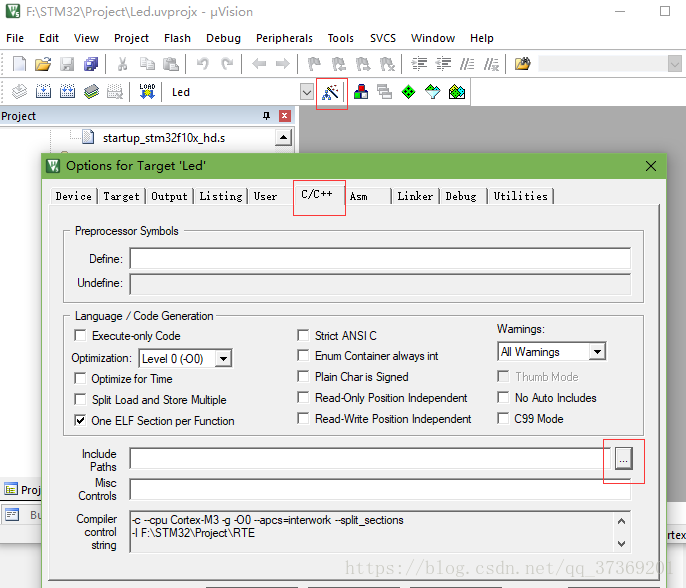686x588 pixels.
Task: Launch Pack Installer icon
Action: coord(457,92)
